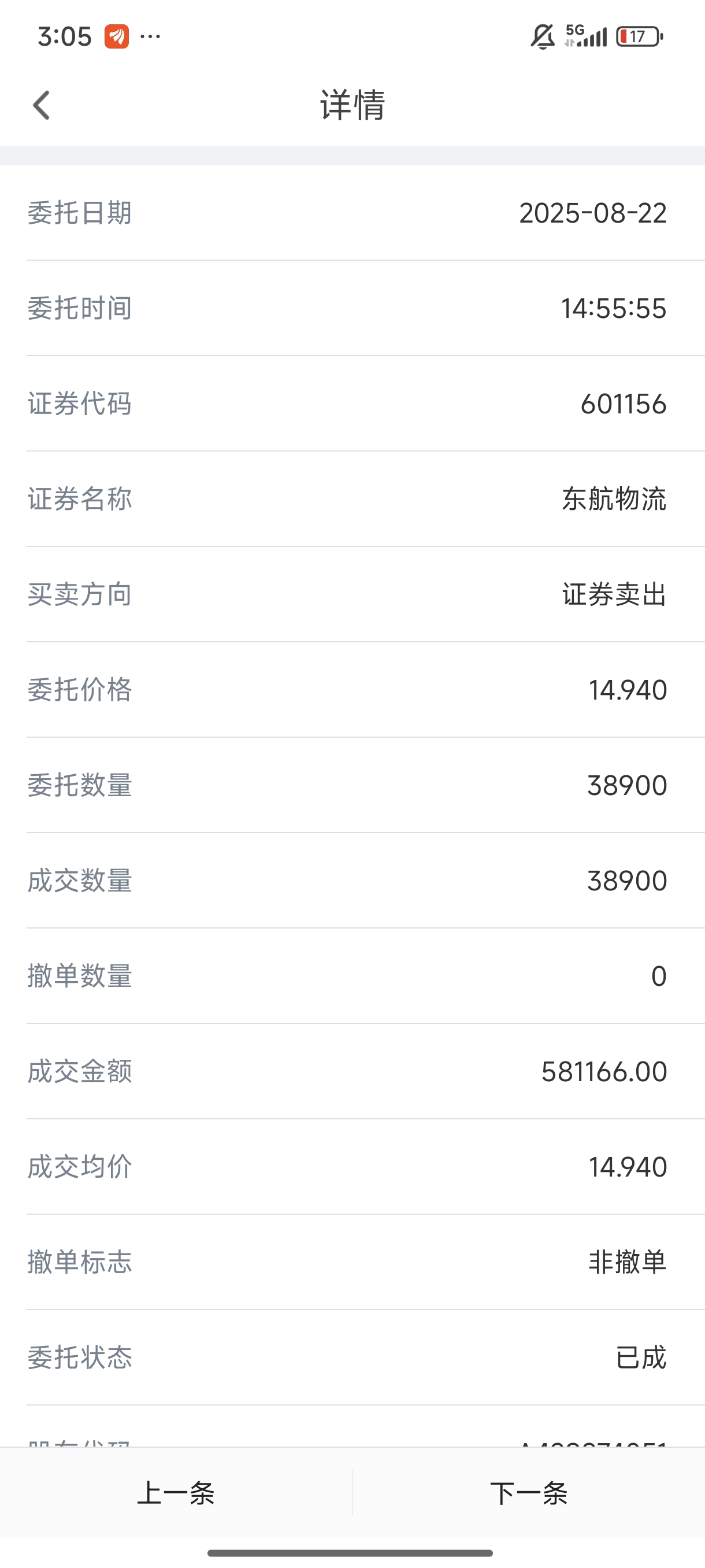Tap the 证券卖出 direction value
The height and width of the screenshot is (1568, 705).
point(614,594)
